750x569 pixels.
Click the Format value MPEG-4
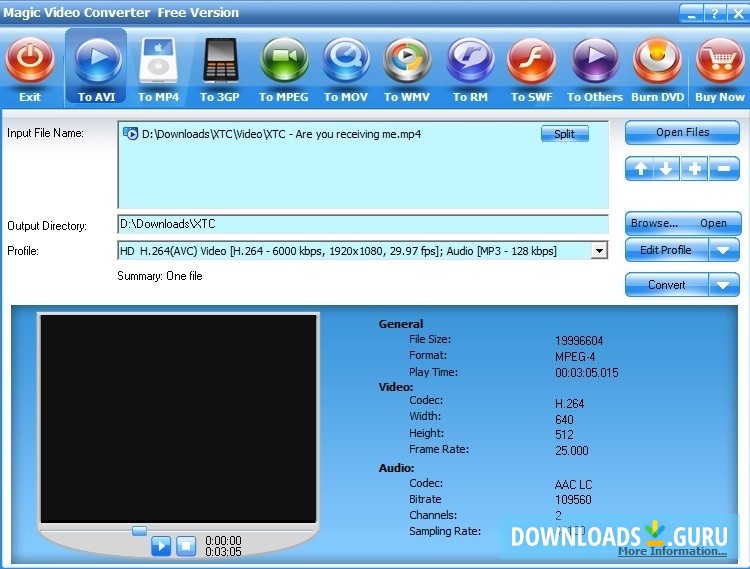click(575, 357)
